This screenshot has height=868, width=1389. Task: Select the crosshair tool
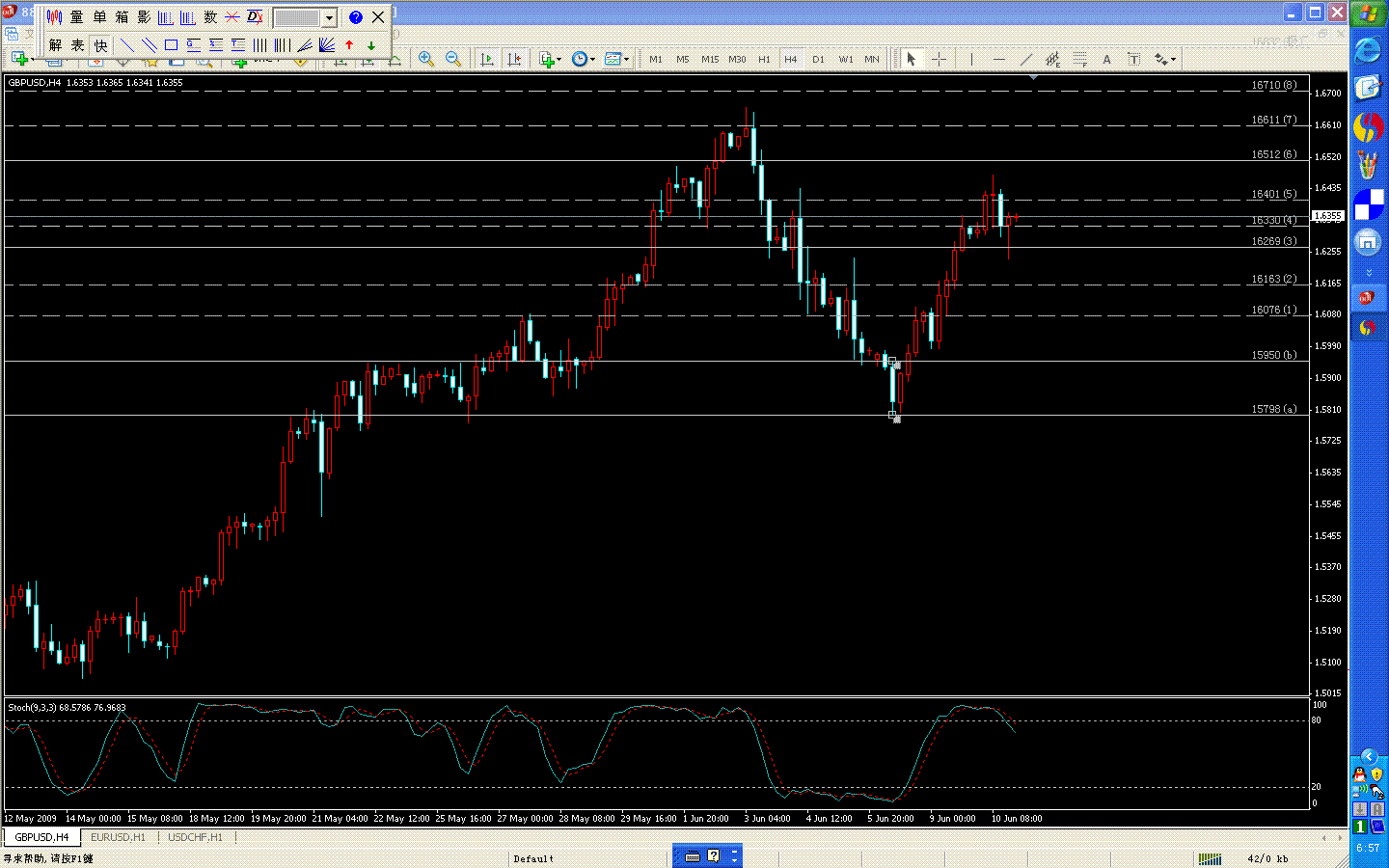pos(939,59)
